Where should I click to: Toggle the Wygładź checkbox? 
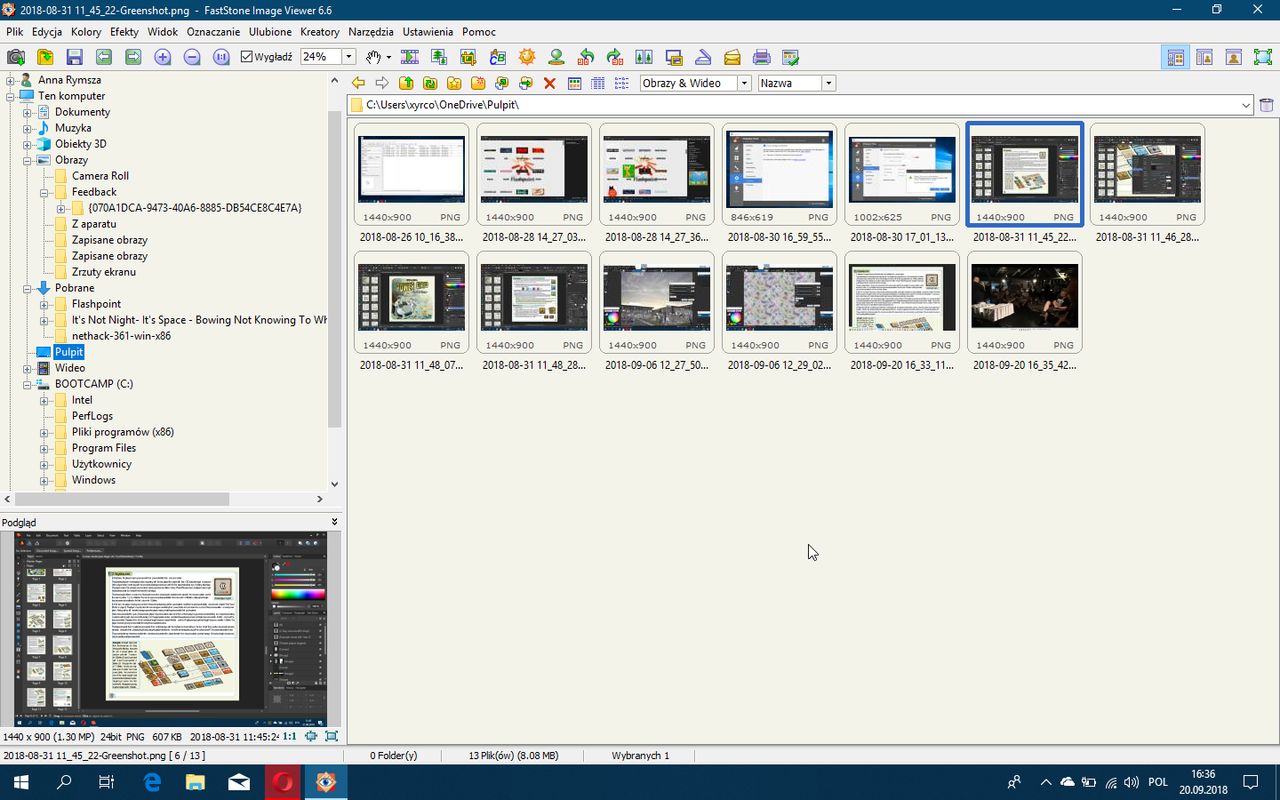[x=247, y=57]
